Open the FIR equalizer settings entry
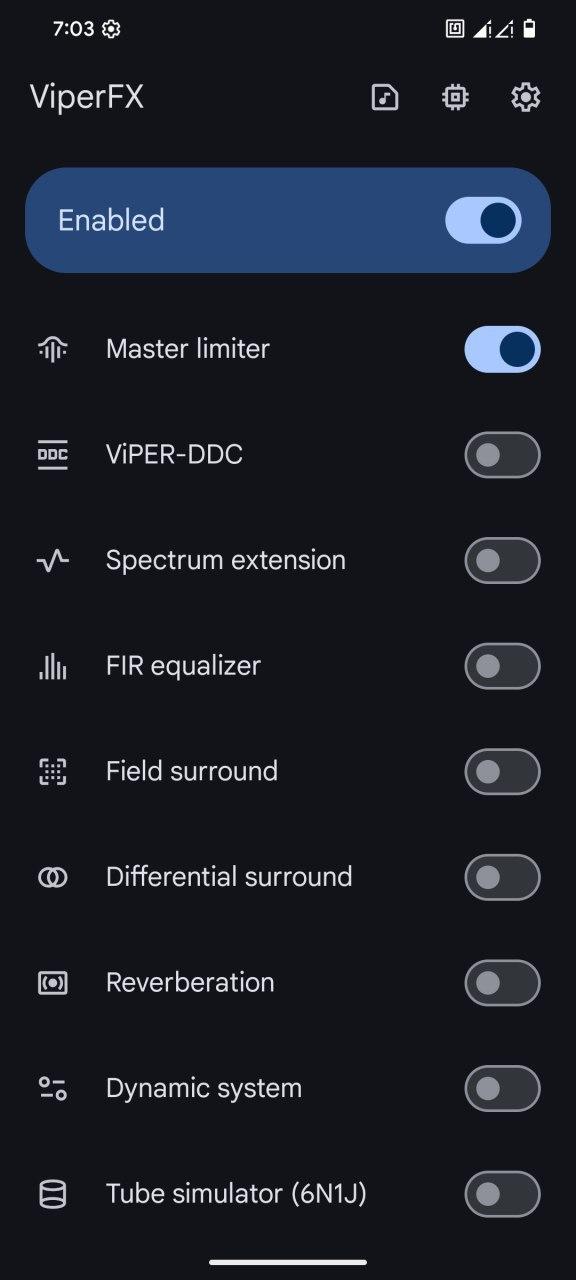 click(x=288, y=666)
